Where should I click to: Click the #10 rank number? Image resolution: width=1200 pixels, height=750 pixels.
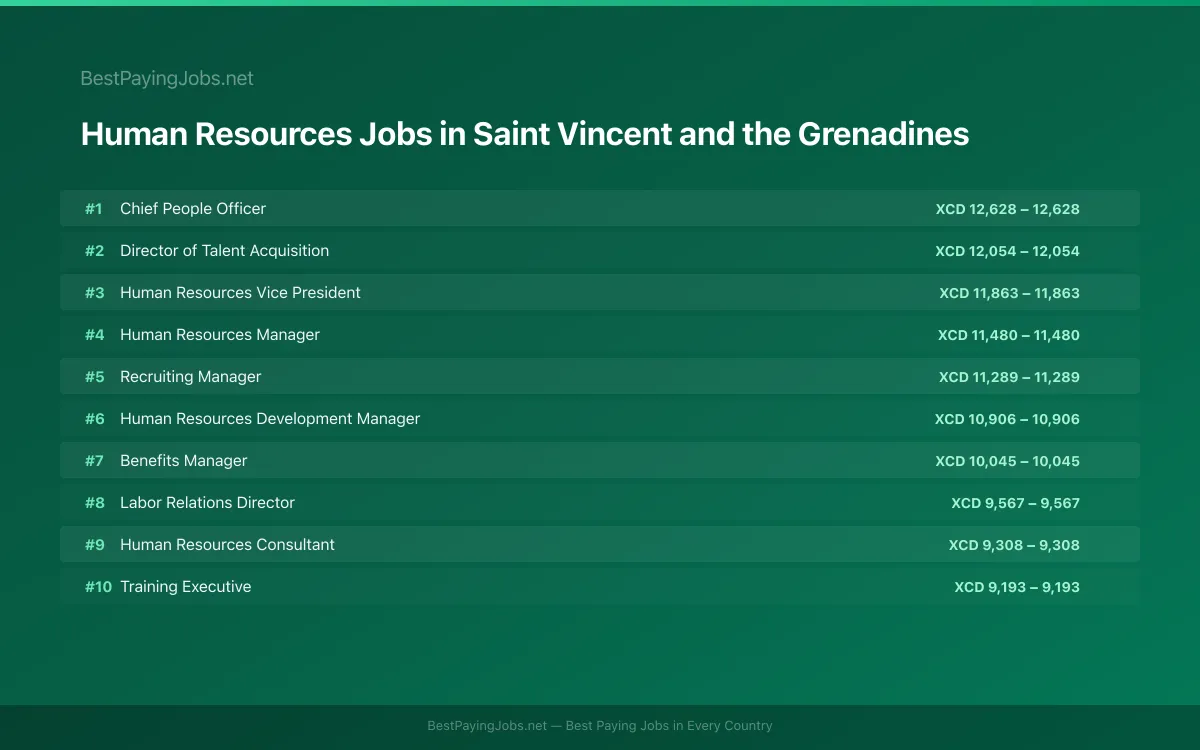click(98, 587)
